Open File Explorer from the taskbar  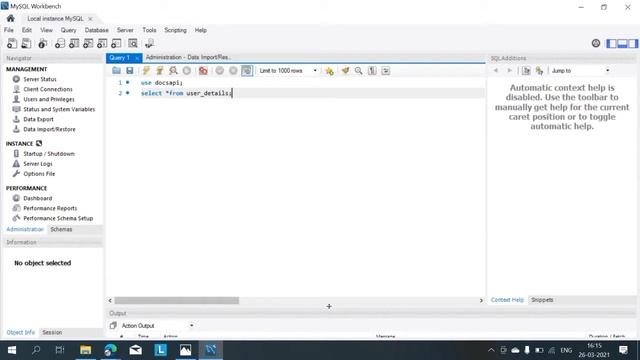[x=85, y=350]
